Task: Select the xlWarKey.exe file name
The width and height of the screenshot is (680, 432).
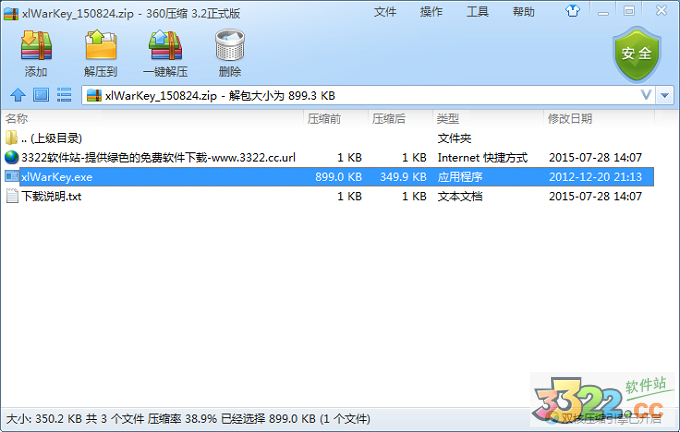Action: coord(57,177)
